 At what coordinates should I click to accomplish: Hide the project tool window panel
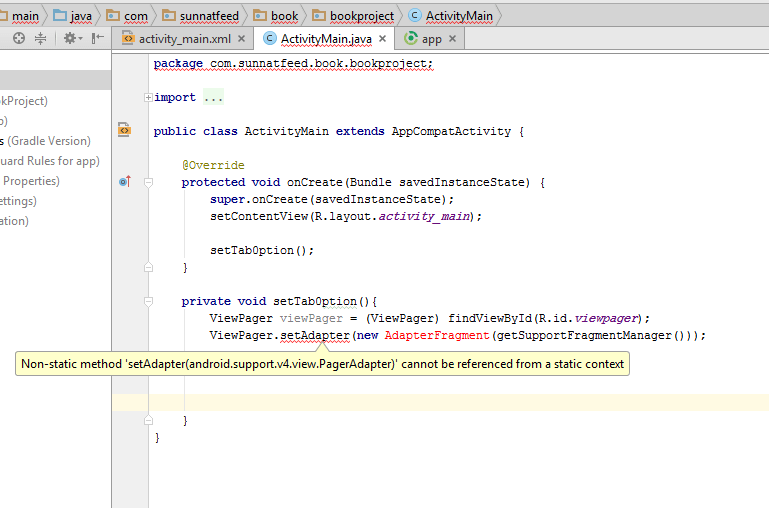[x=98, y=38]
